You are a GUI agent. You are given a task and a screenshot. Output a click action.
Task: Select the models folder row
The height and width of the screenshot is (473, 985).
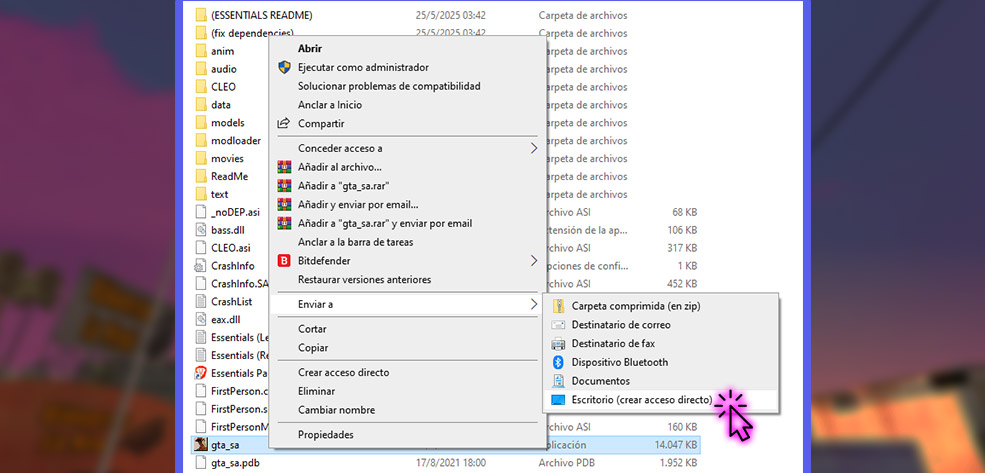point(227,122)
